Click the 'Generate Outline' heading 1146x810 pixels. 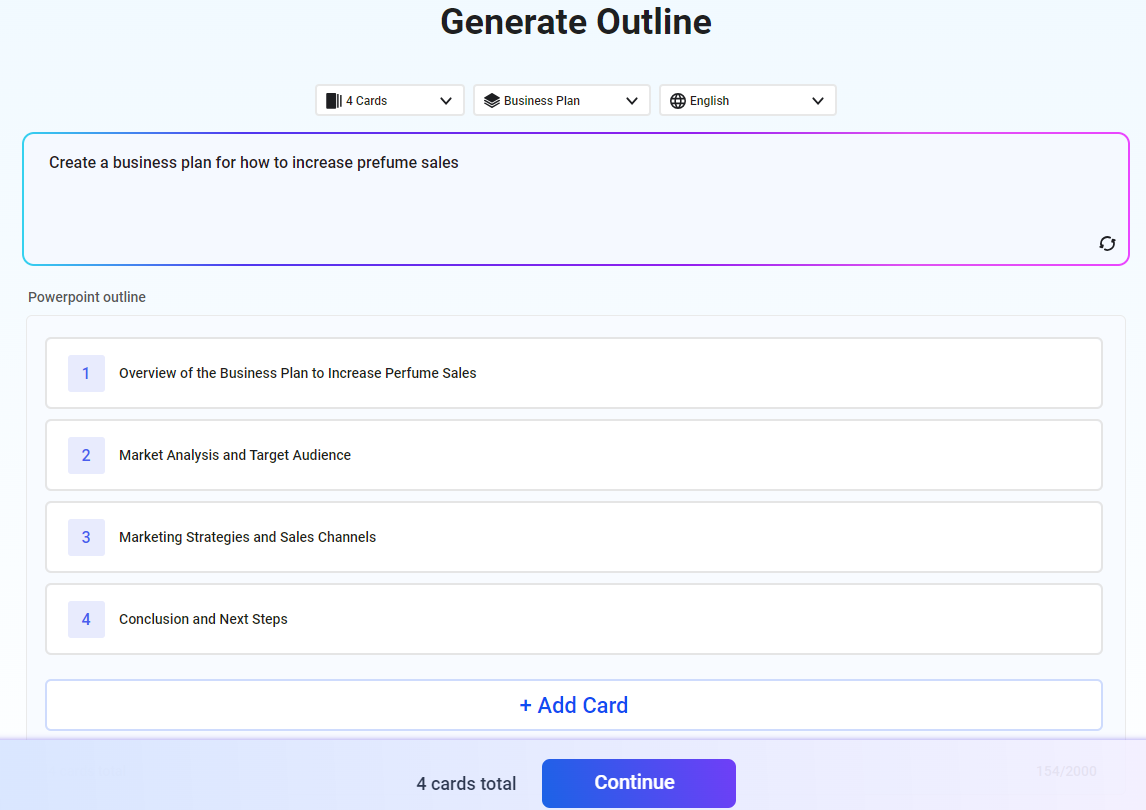[576, 22]
